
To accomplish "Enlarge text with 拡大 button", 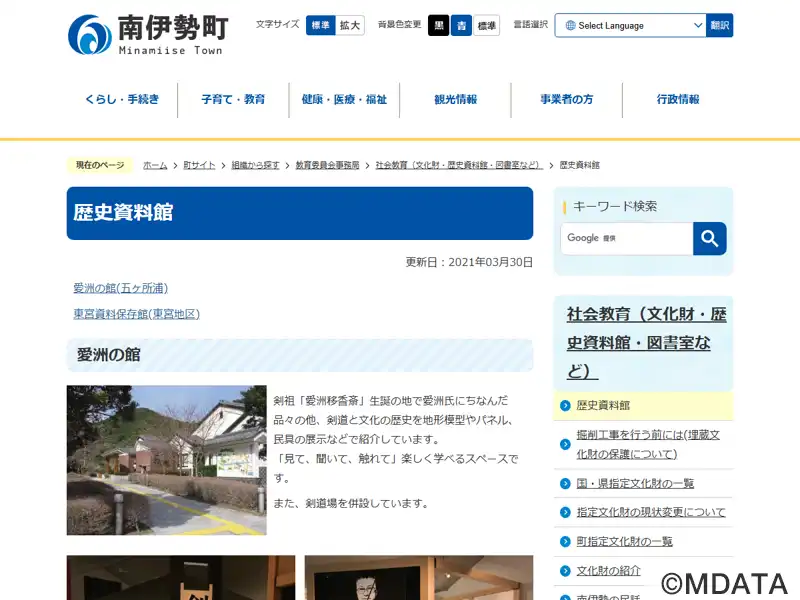I will pyautogui.click(x=350, y=25).
